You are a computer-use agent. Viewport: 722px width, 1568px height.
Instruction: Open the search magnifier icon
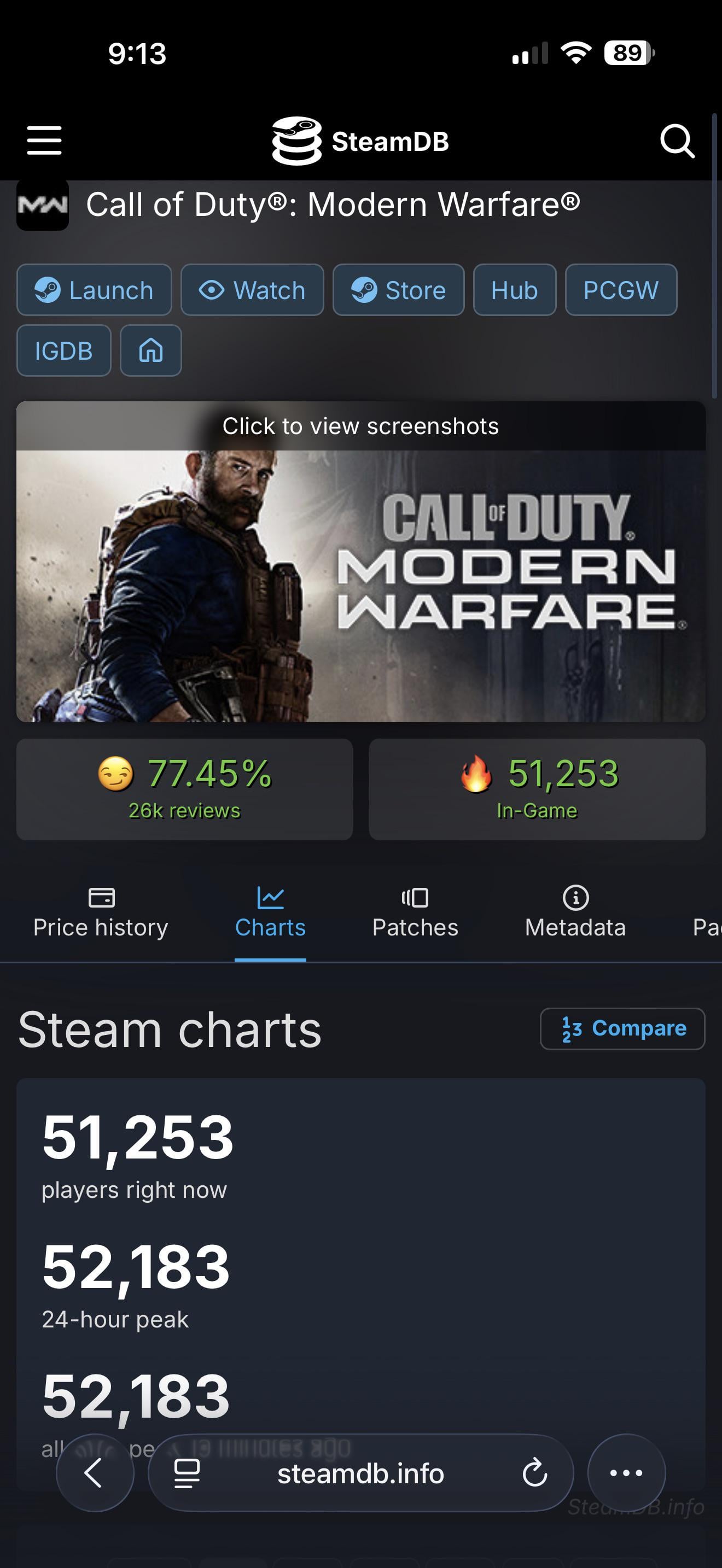[x=677, y=141]
